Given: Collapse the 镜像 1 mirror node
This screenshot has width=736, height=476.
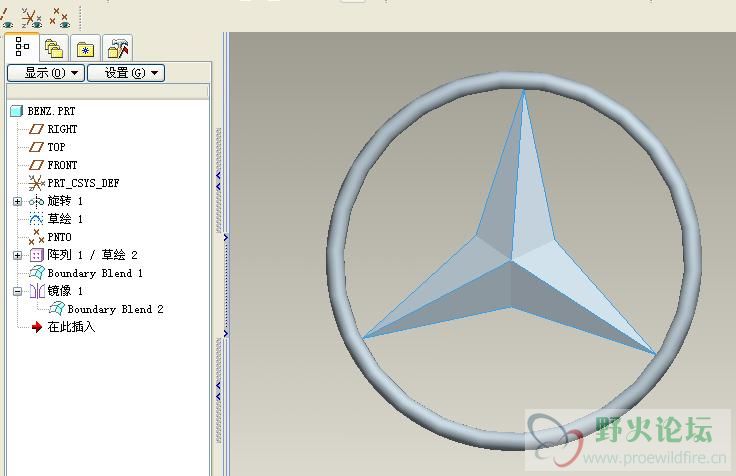Looking at the screenshot, I should pos(17,291).
